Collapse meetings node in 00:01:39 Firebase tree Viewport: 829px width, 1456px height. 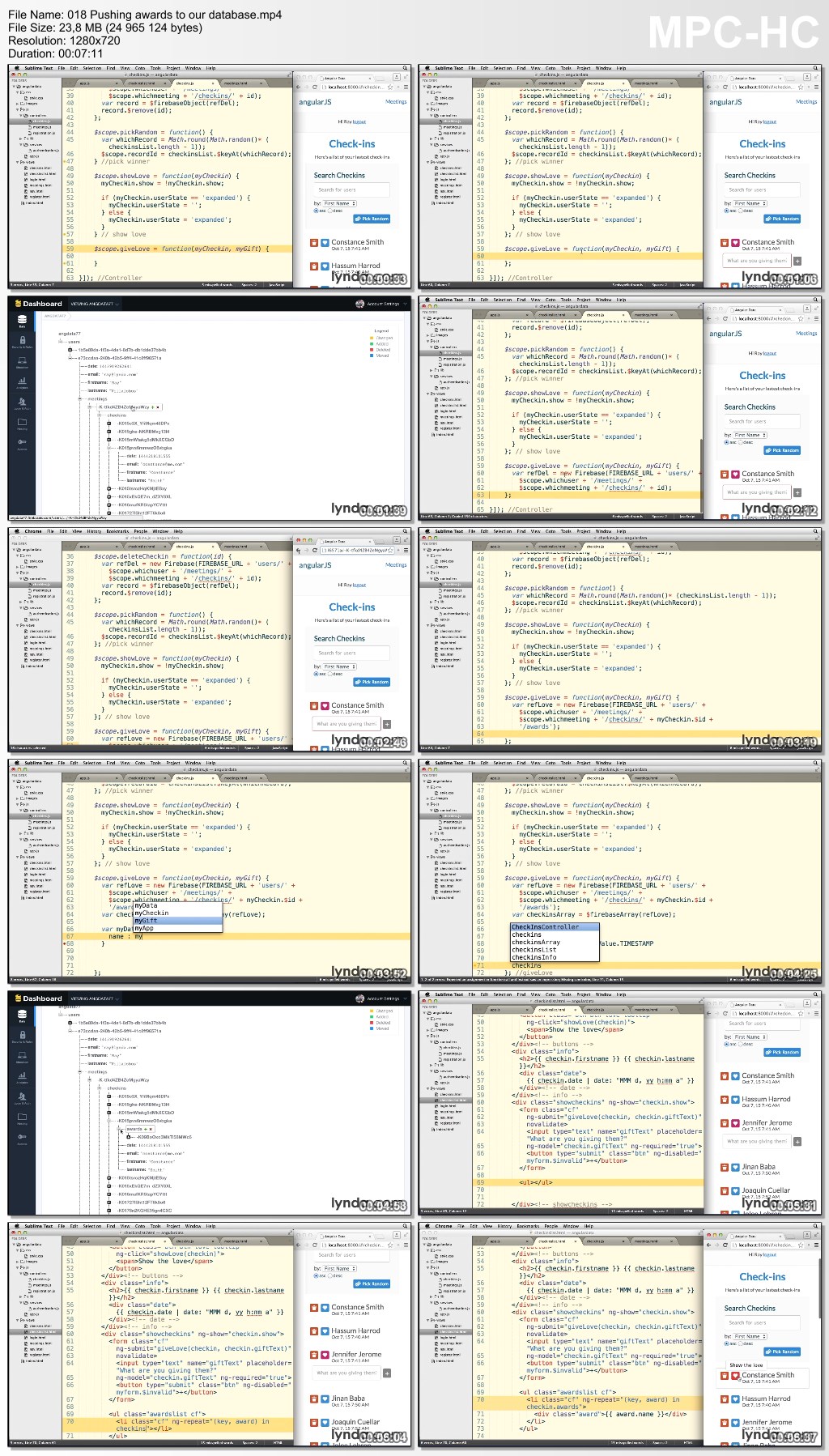[x=81, y=398]
